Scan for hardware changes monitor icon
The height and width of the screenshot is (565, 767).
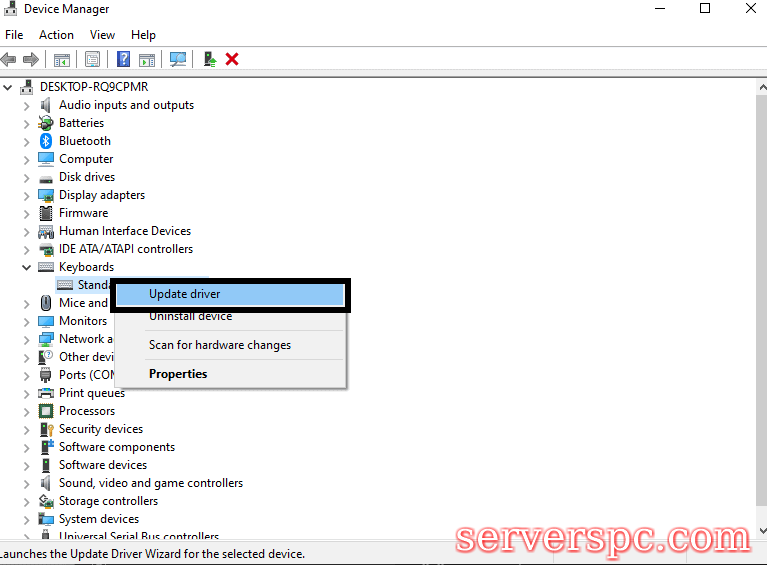[178, 60]
